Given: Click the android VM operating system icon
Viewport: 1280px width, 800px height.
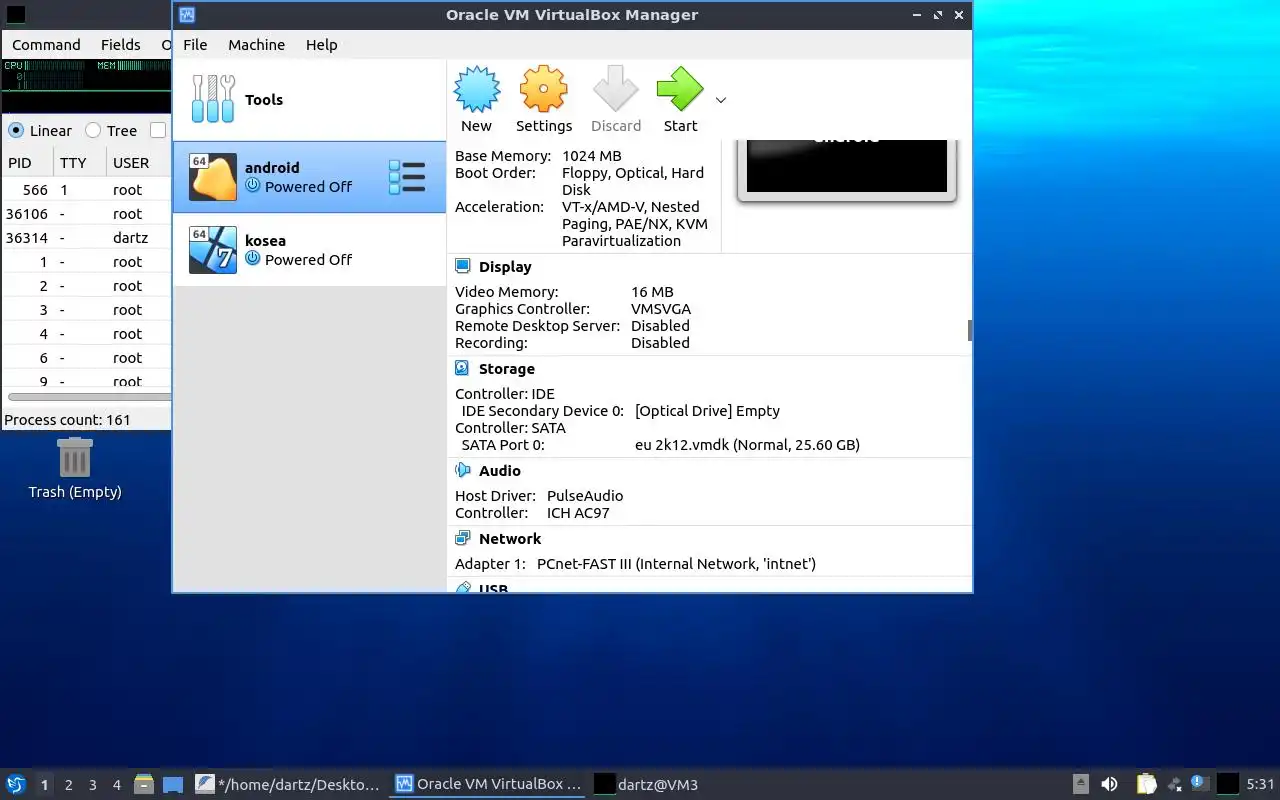Looking at the screenshot, I should click(x=213, y=177).
